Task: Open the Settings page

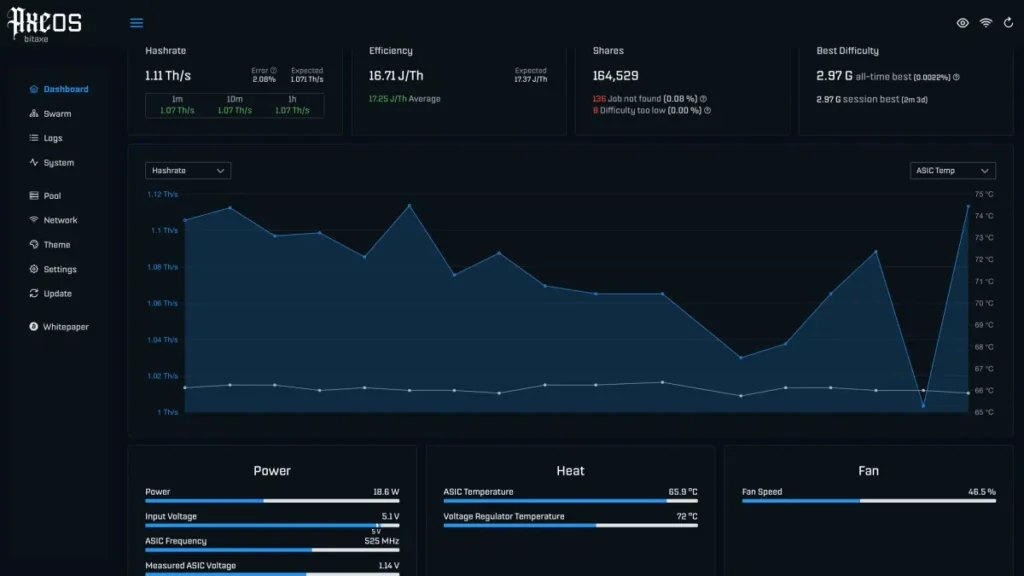Action: click(x=60, y=269)
